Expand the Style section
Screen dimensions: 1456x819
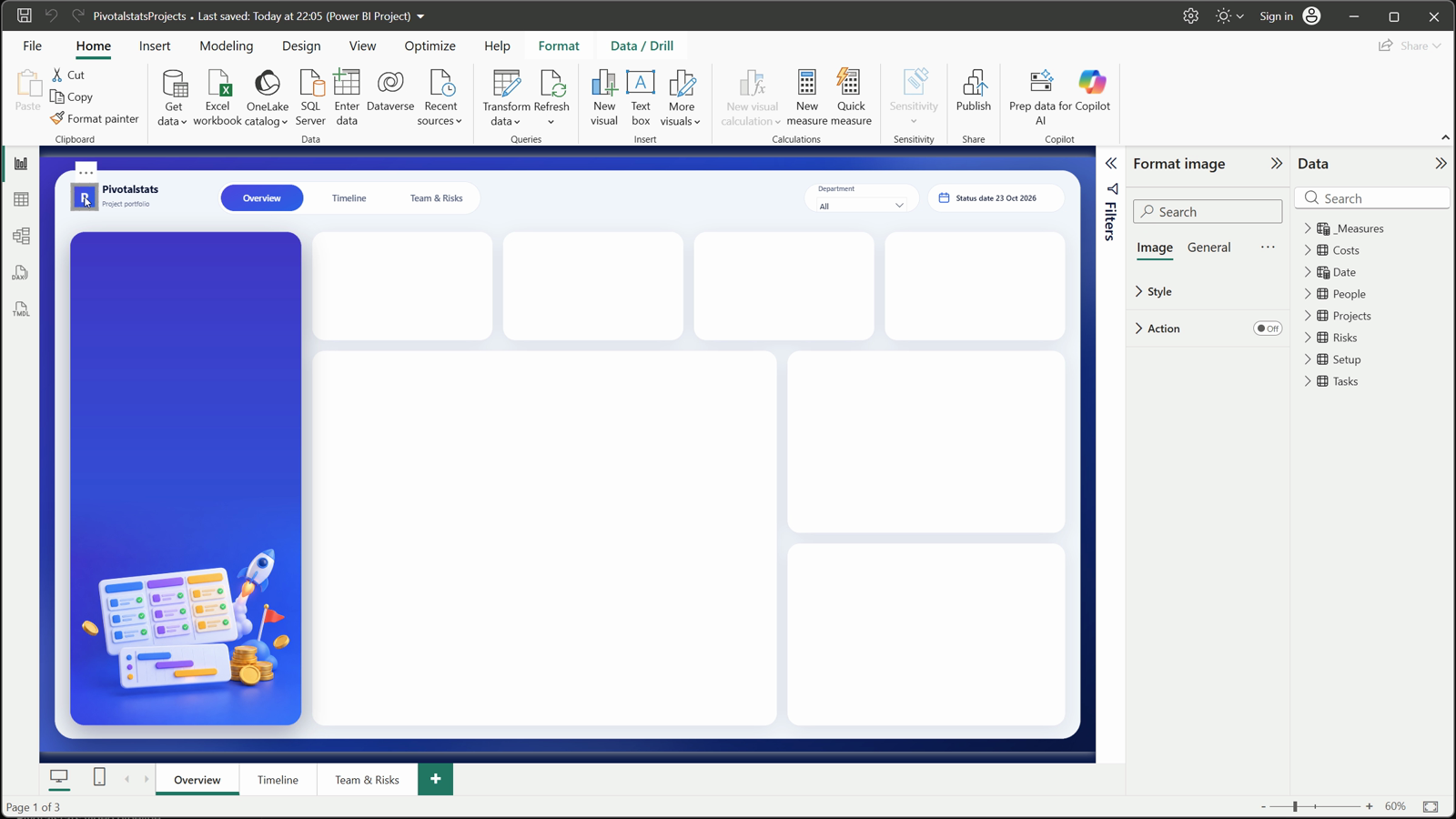1138,291
